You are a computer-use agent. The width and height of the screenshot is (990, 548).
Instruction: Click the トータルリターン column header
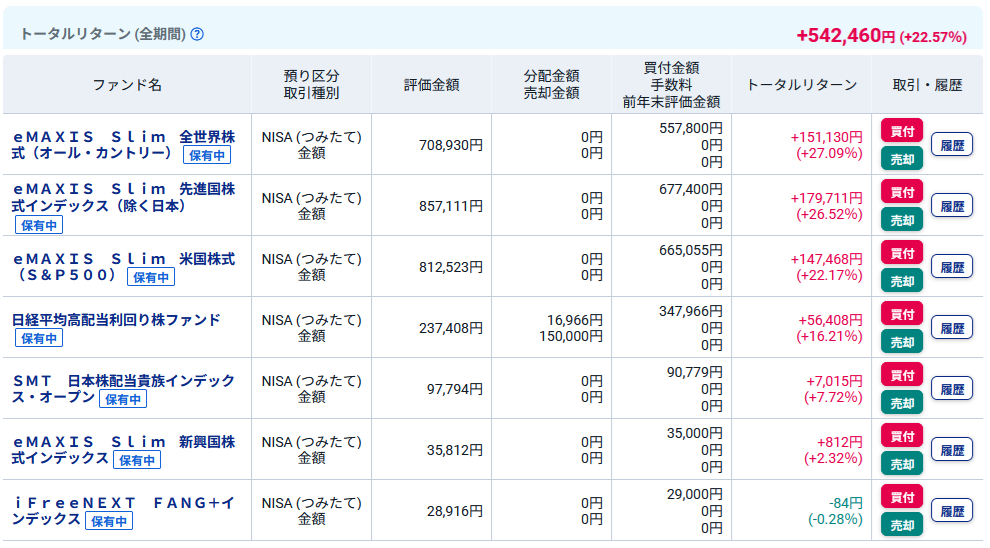tap(802, 85)
